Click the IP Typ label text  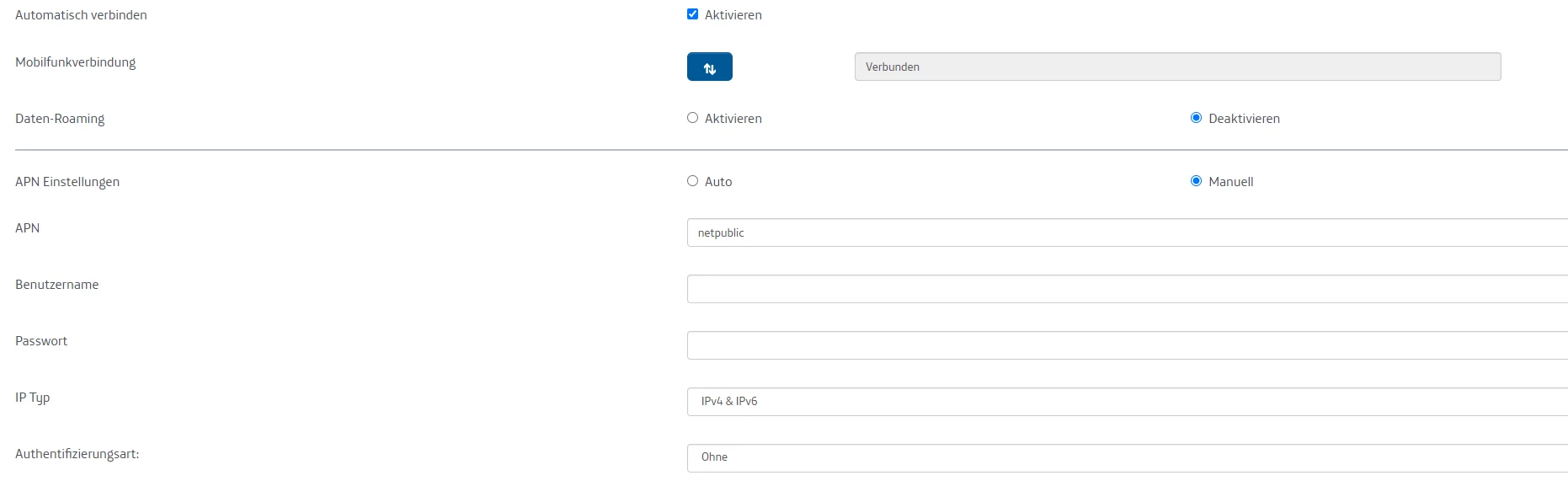click(33, 398)
